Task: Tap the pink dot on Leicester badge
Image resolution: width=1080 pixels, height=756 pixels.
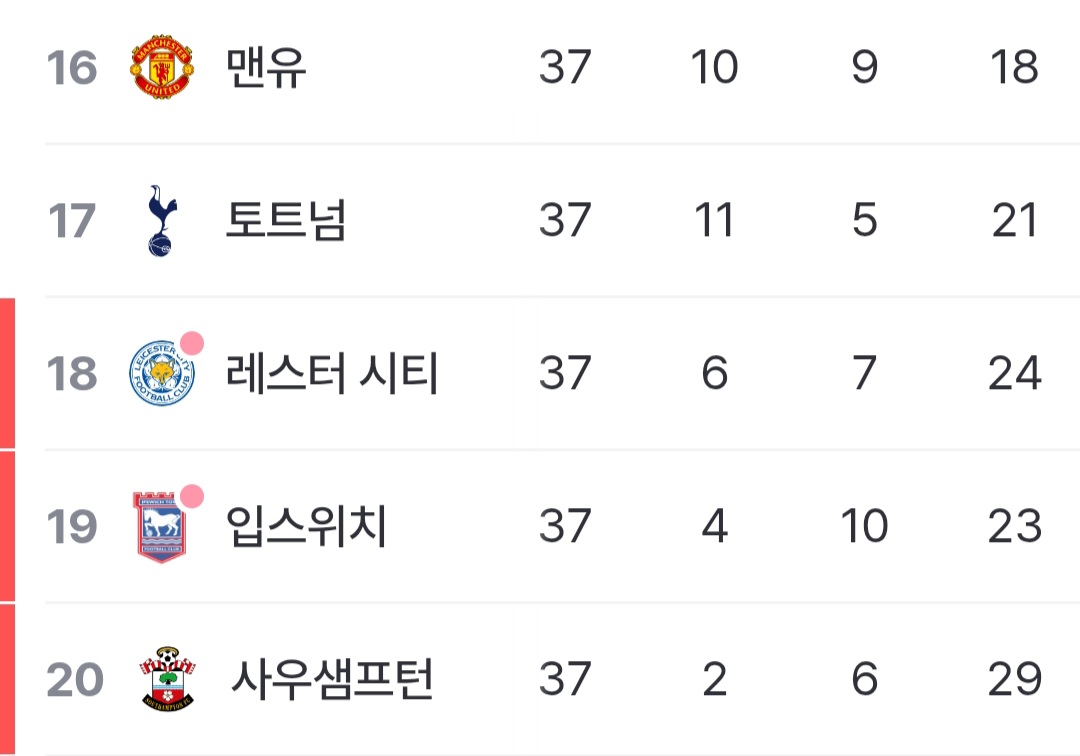Action: coord(191,343)
